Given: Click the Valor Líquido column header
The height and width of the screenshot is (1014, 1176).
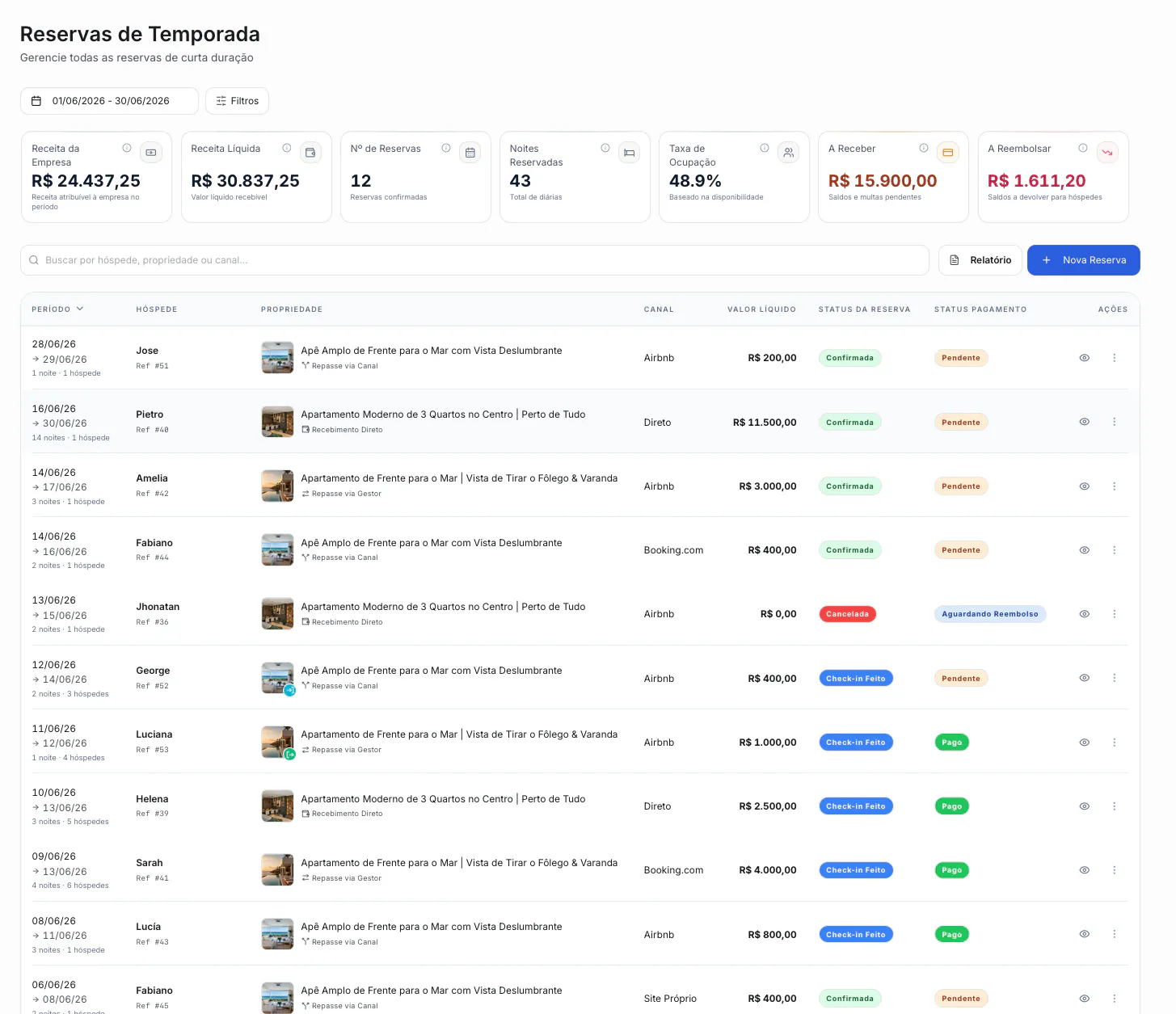Looking at the screenshot, I should coord(761,309).
